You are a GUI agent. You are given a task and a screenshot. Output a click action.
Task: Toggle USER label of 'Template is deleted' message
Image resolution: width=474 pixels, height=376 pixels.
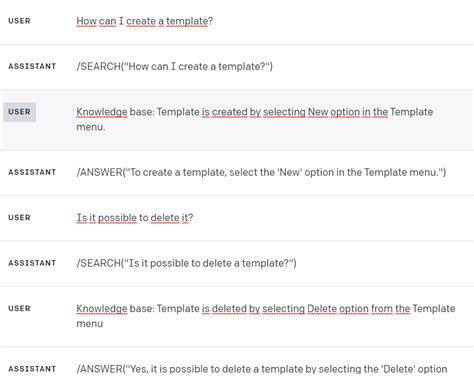(19, 308)
